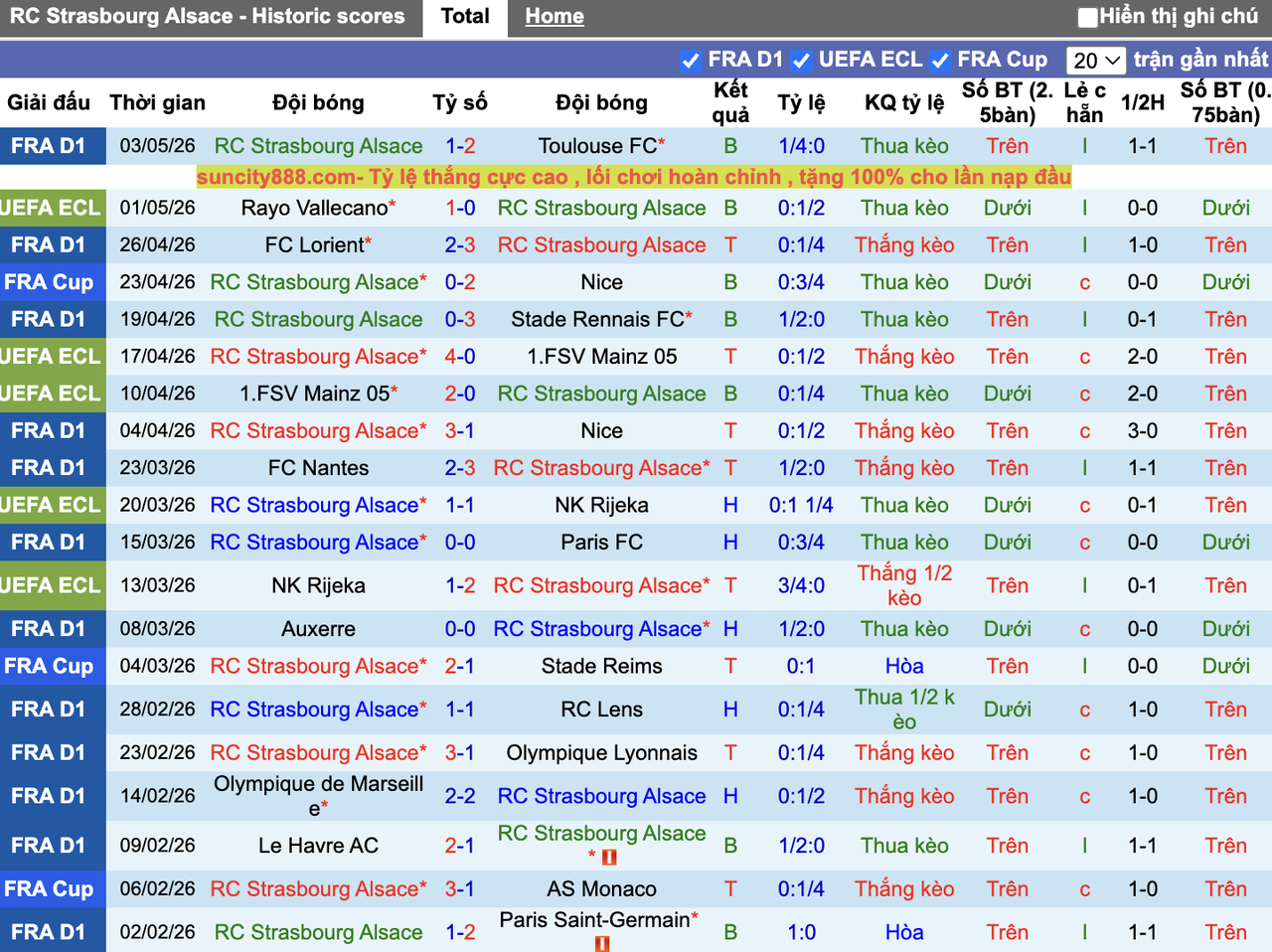Viewport: 1272px width, 952px height.
Task: Click the 1/2H column header
Action: tap(1143, 102)
